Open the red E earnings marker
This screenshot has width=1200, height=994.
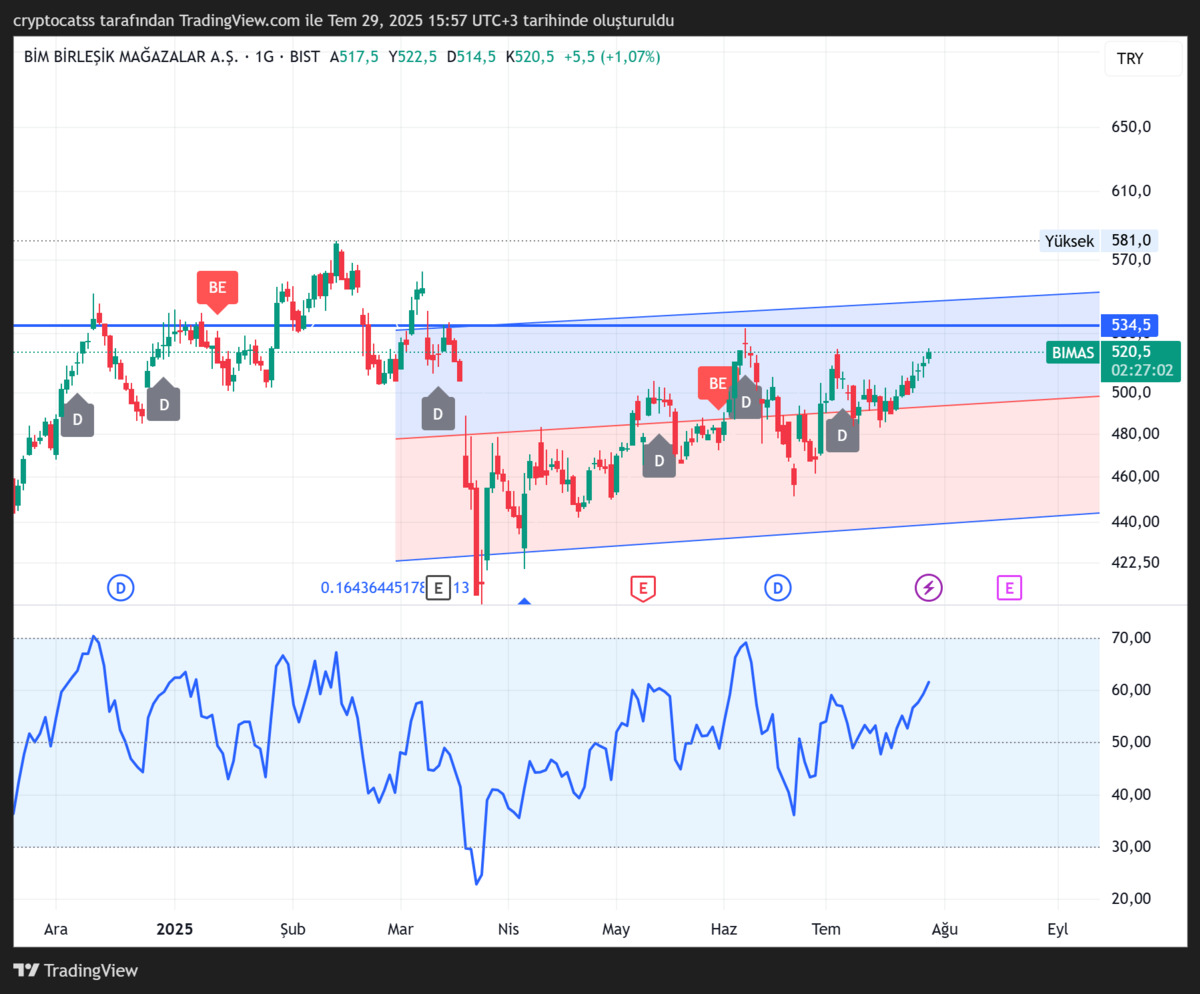click(642, 588)
